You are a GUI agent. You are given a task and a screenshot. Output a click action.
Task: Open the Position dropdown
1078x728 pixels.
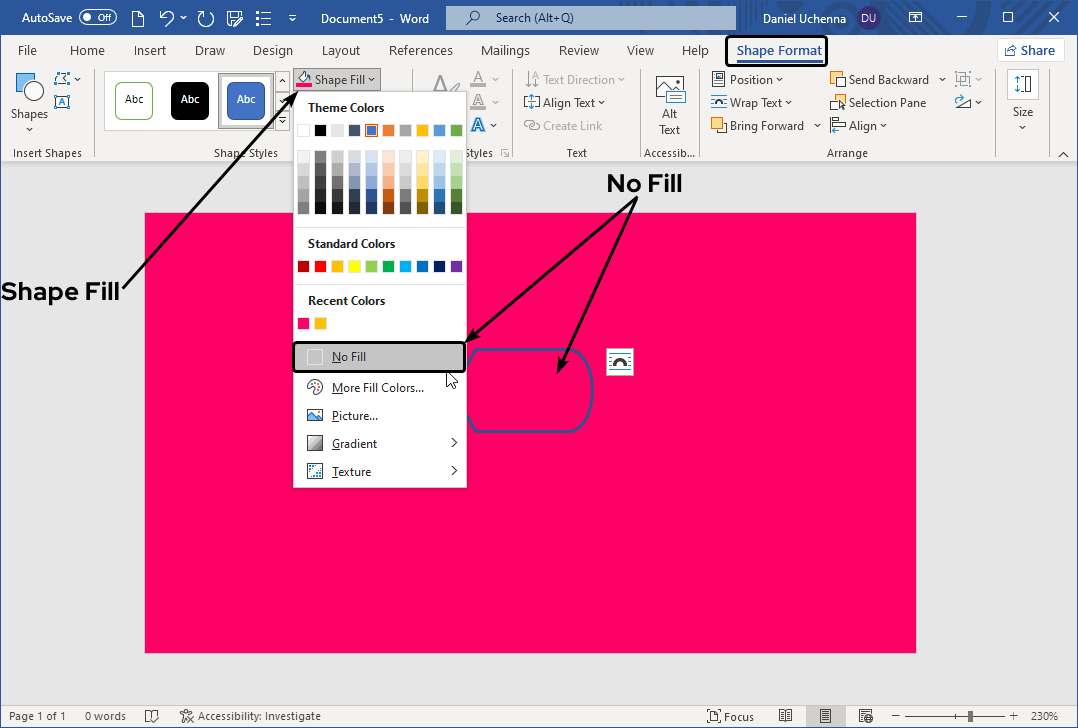point(748,80)
